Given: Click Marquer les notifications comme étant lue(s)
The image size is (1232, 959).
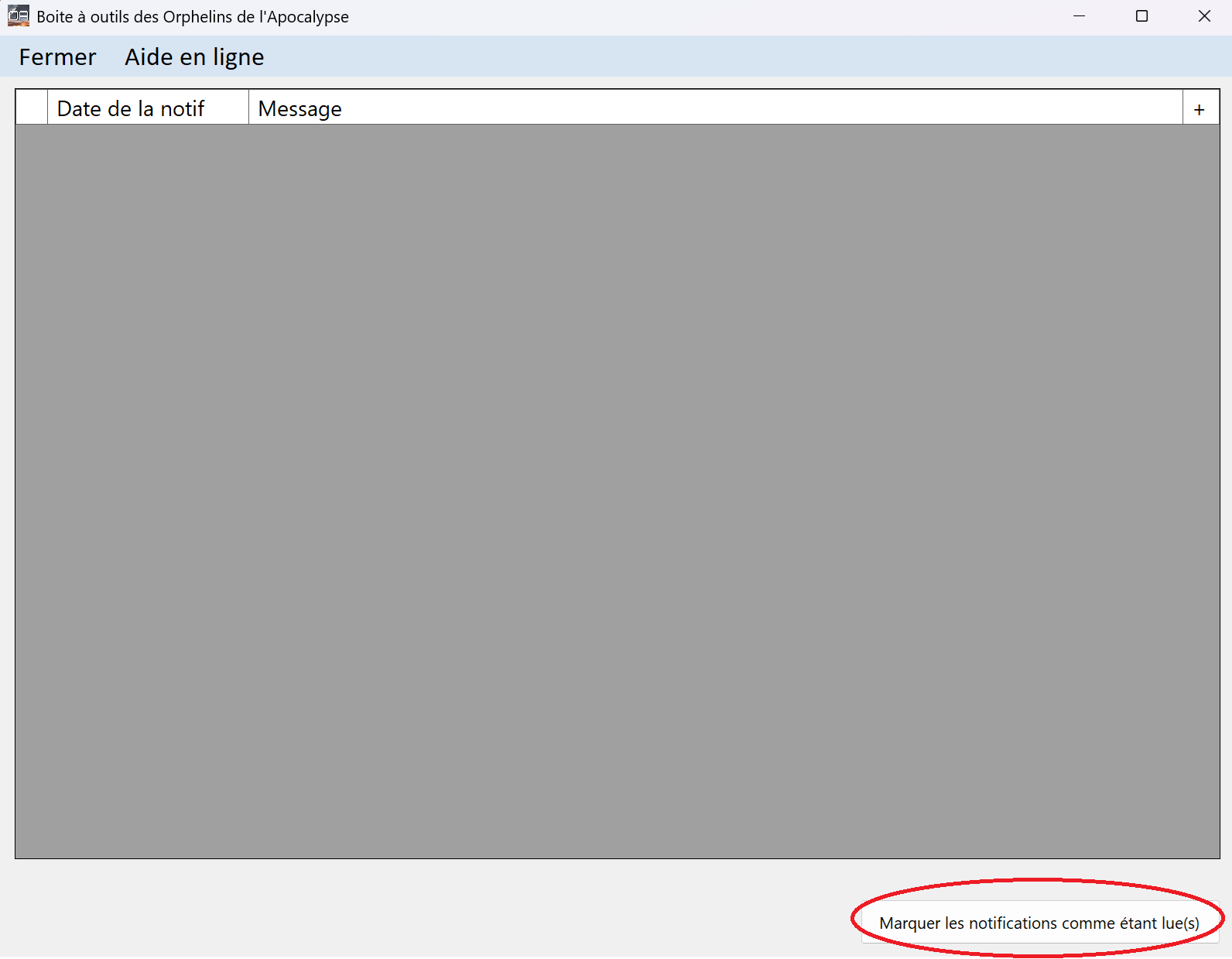Looking at the screenshot, I should 1039,923.
